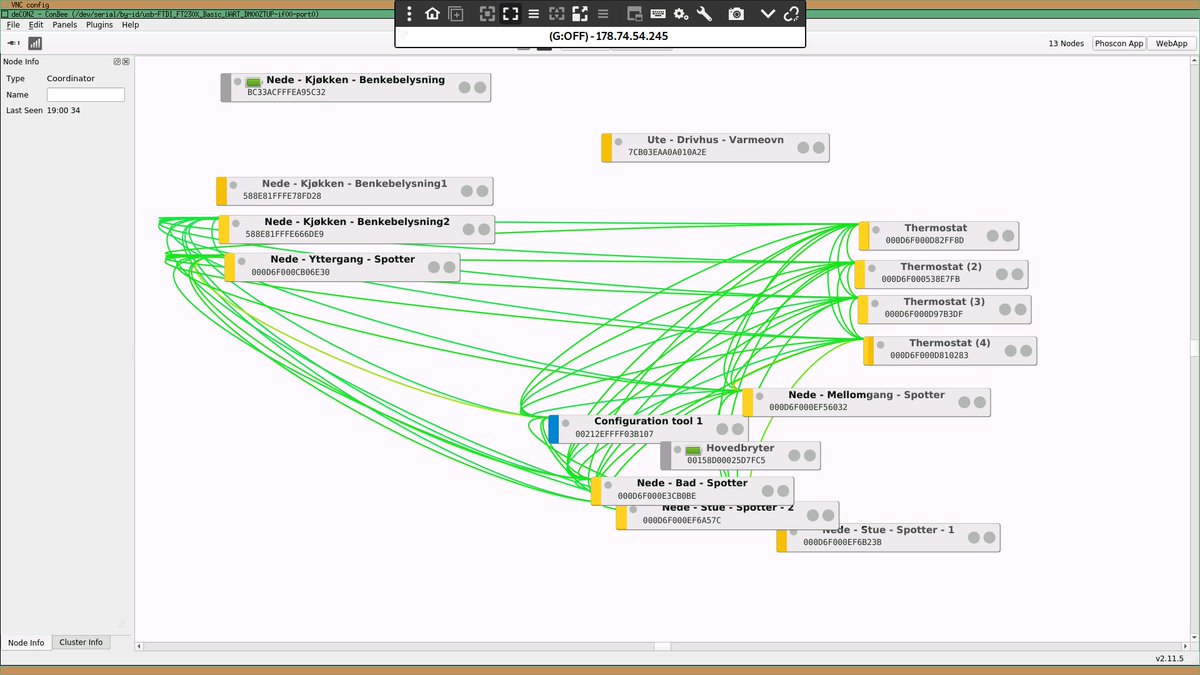Click blue color bar of Configuration tool 1
The height and width of the screenshot is (675, 1200).
553,429
